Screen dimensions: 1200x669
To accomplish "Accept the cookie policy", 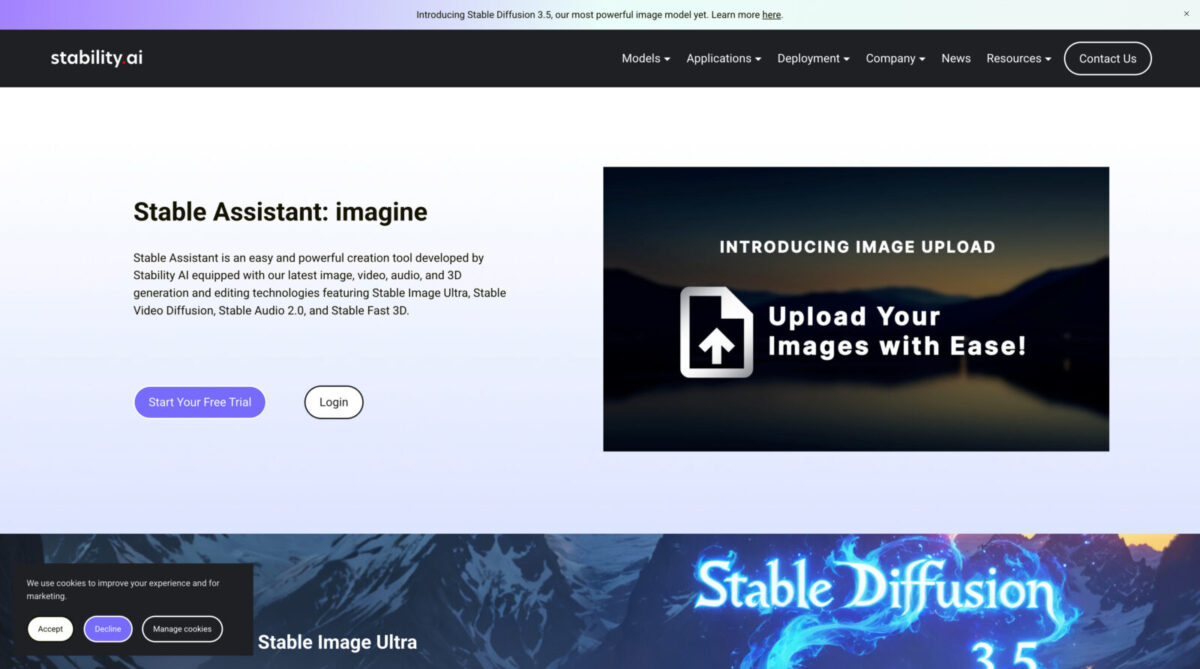I will (x=50, y=628).
